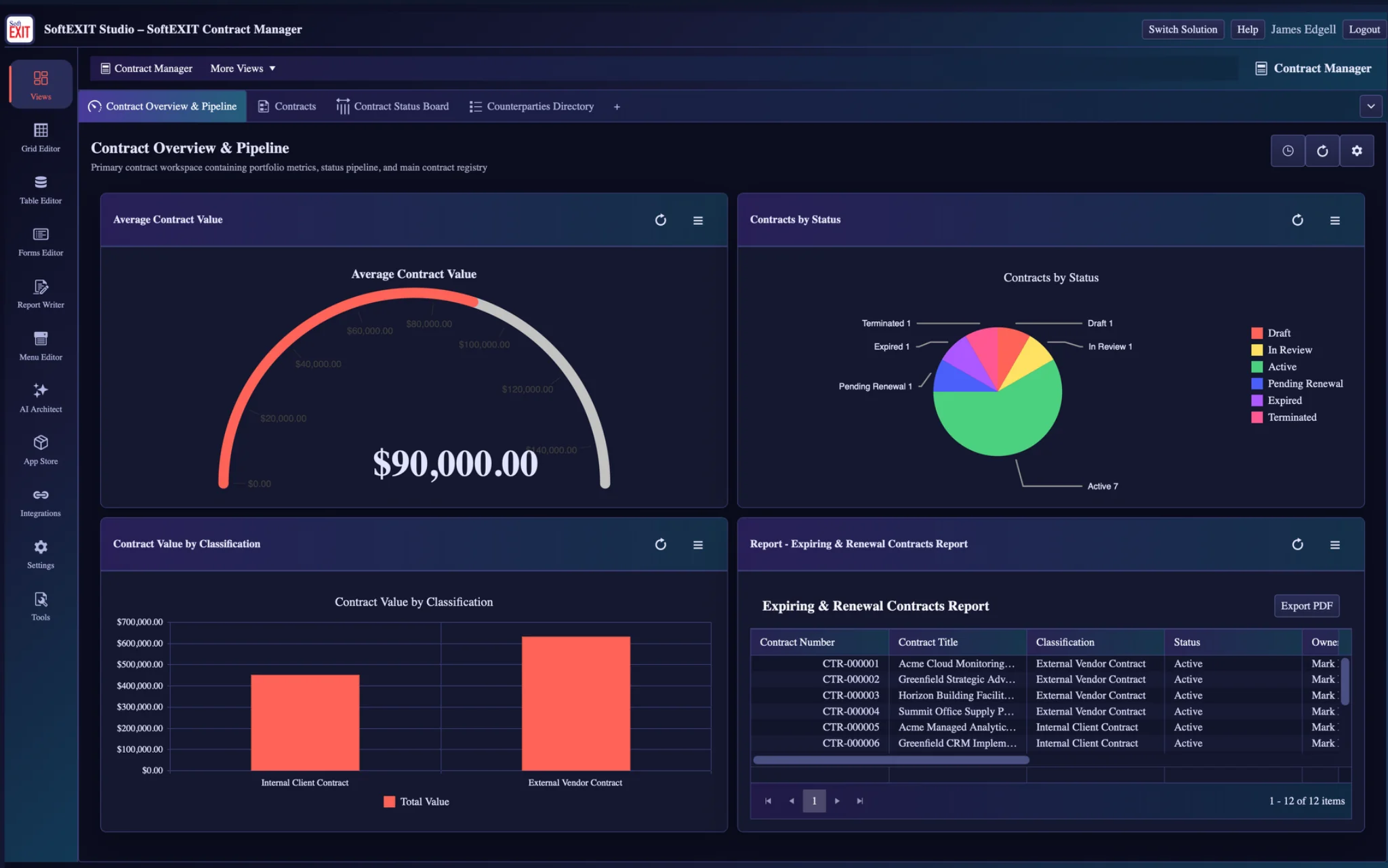
Task: Switch to Contract Status Board tab
Action: (392, 106)
